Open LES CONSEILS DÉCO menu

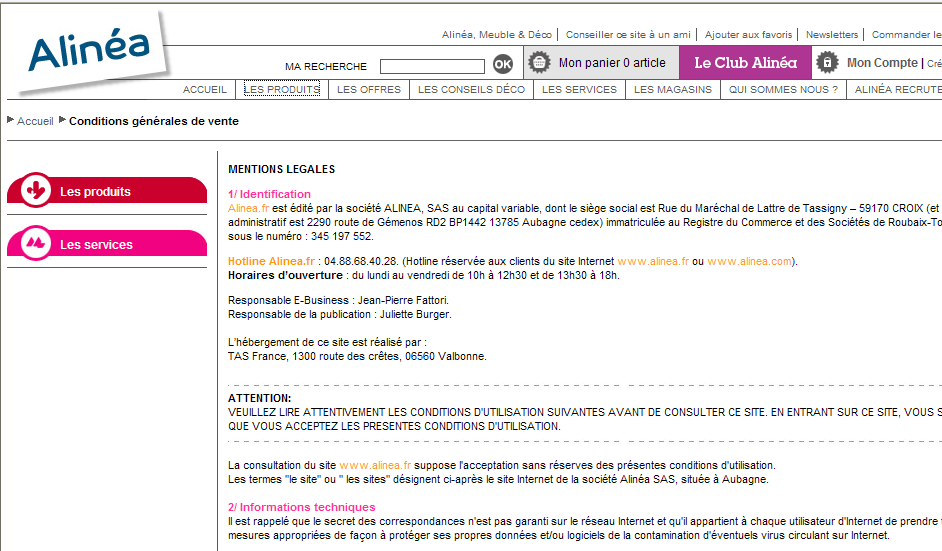coord(472,90)
